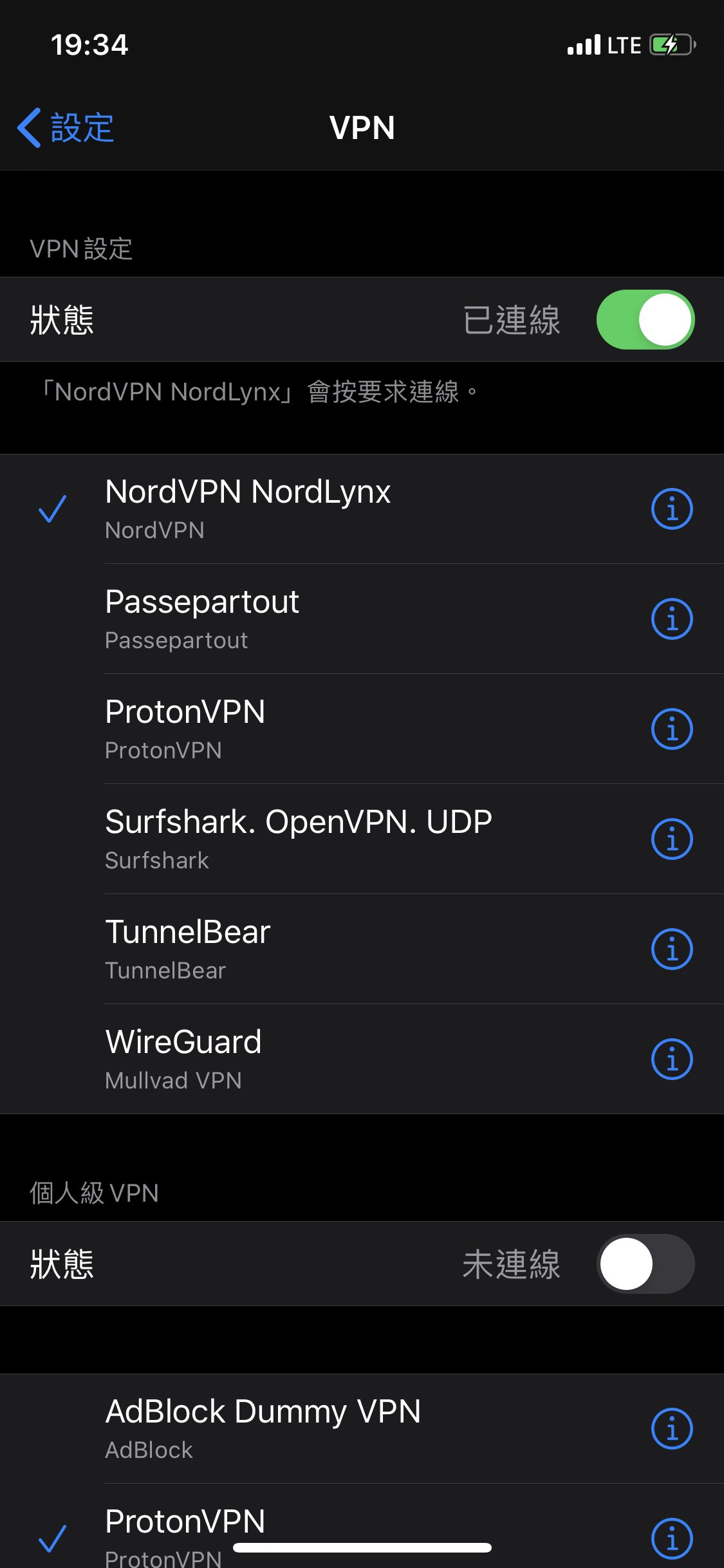Open info for personal ProtonVPN at bottom
Screen dimensions: 724x1568
[x=672, y=1539]
